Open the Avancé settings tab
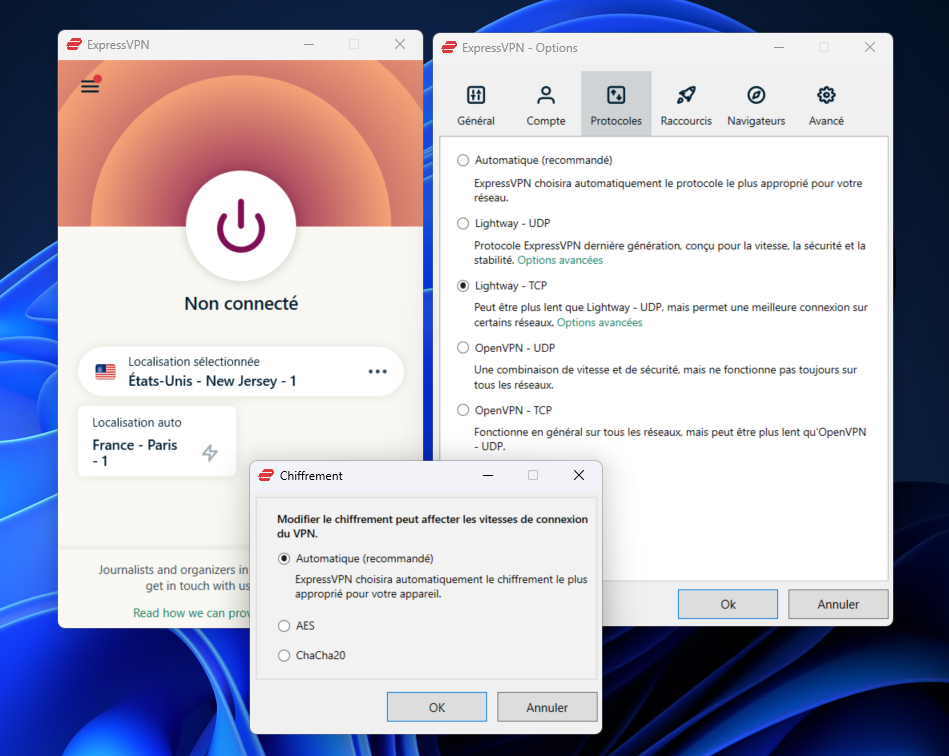Screen dimensions: 949x756 (x=826, y=104)
